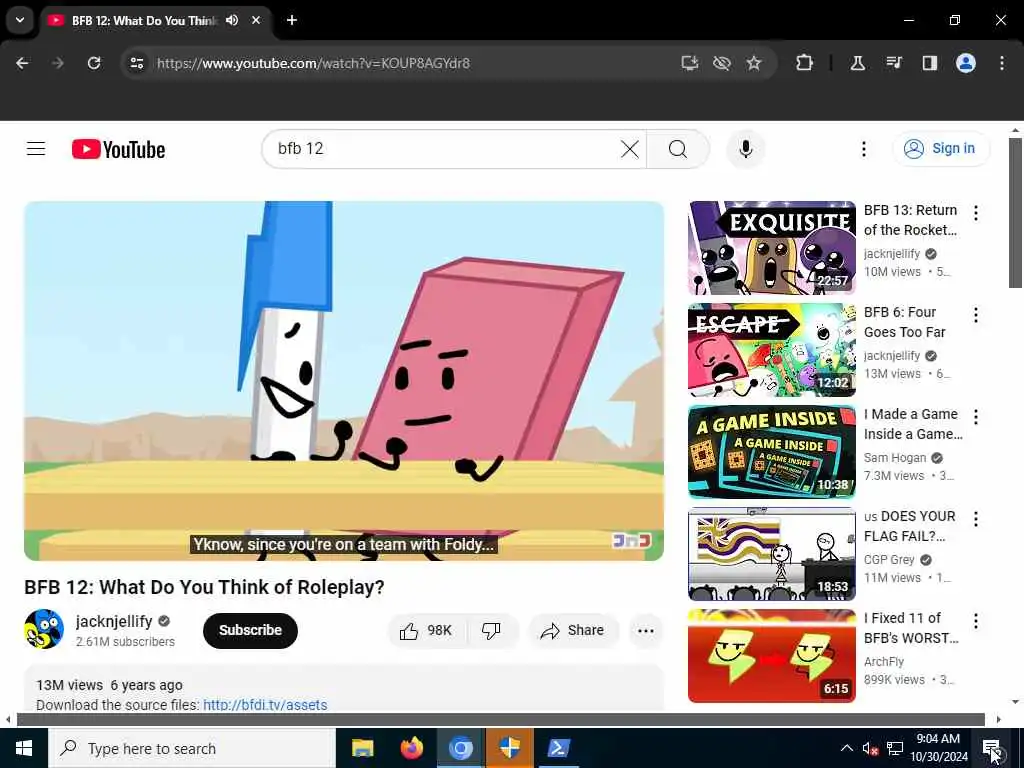Click the install app icon in address bar
Viewport: 1024px width, 768px height.
pos(690,63)
